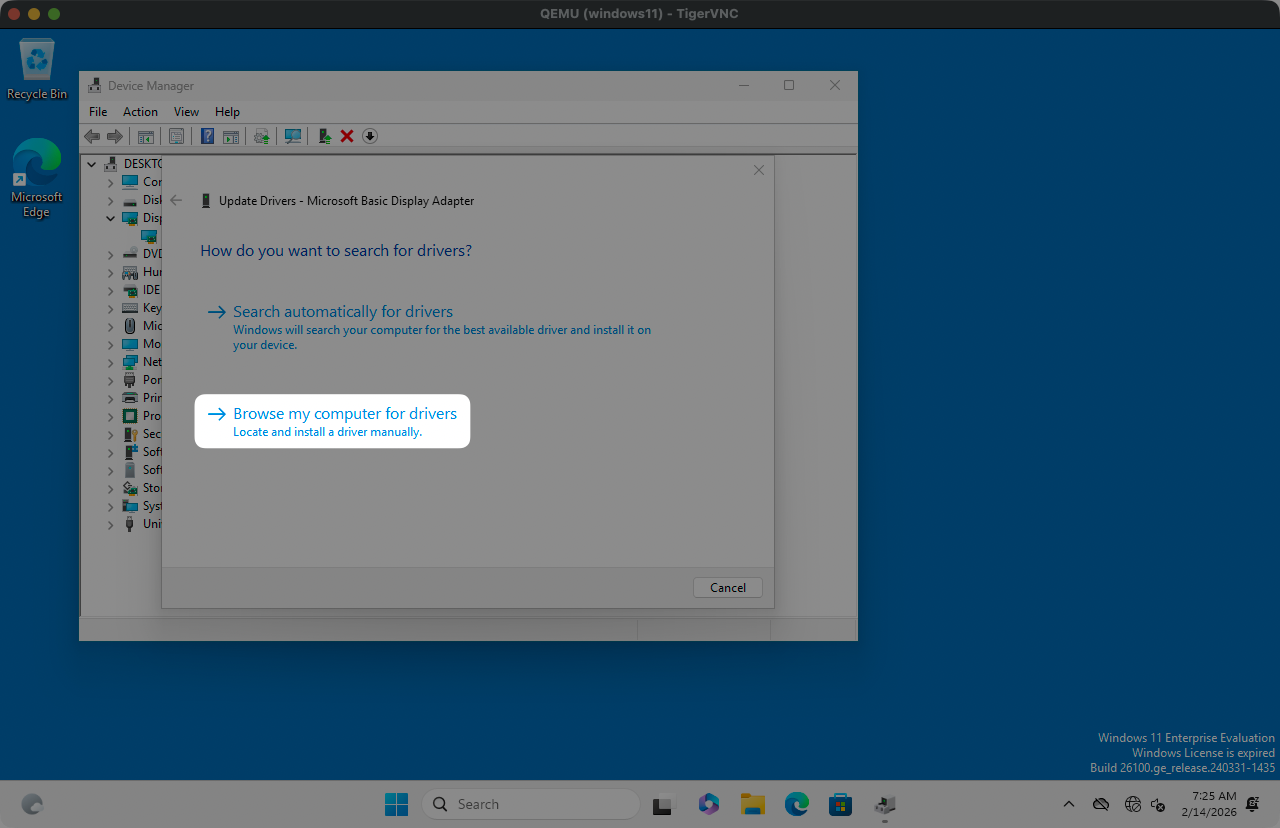Open the Action menu

click(x=140, y=112)
